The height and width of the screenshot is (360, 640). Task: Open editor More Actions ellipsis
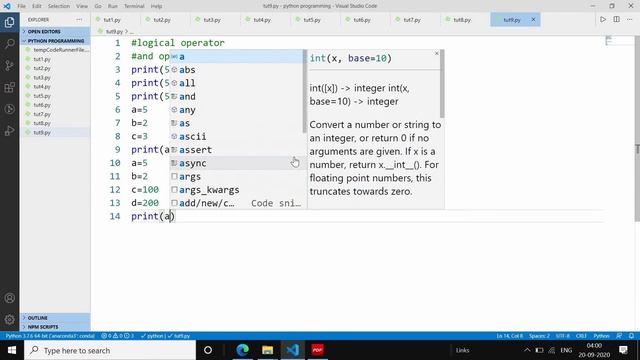pos(630,20)
